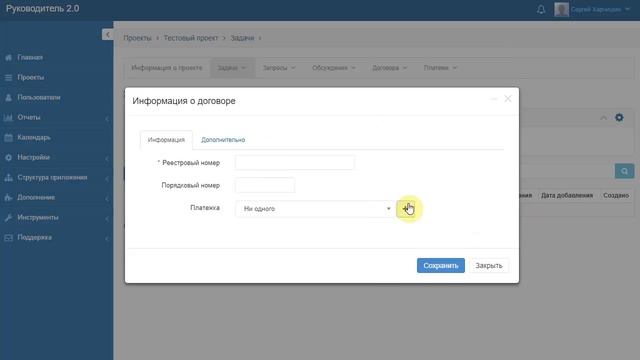
Task: Click Проекты breadcrumb link
Action: [x=137, y=38]
